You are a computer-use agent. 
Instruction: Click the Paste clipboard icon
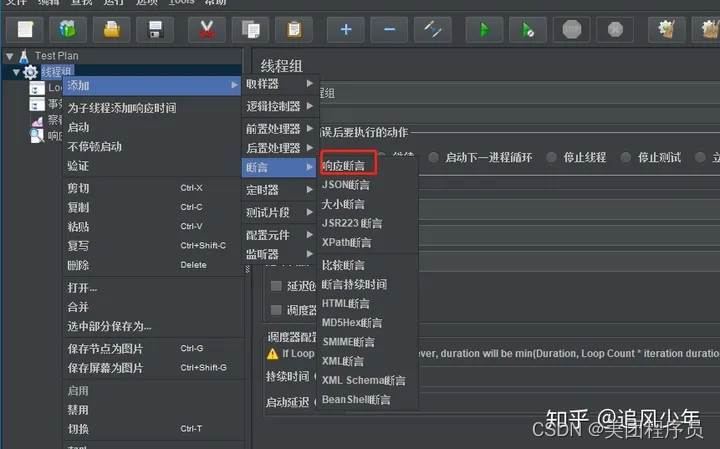click(x=294, y=30)
